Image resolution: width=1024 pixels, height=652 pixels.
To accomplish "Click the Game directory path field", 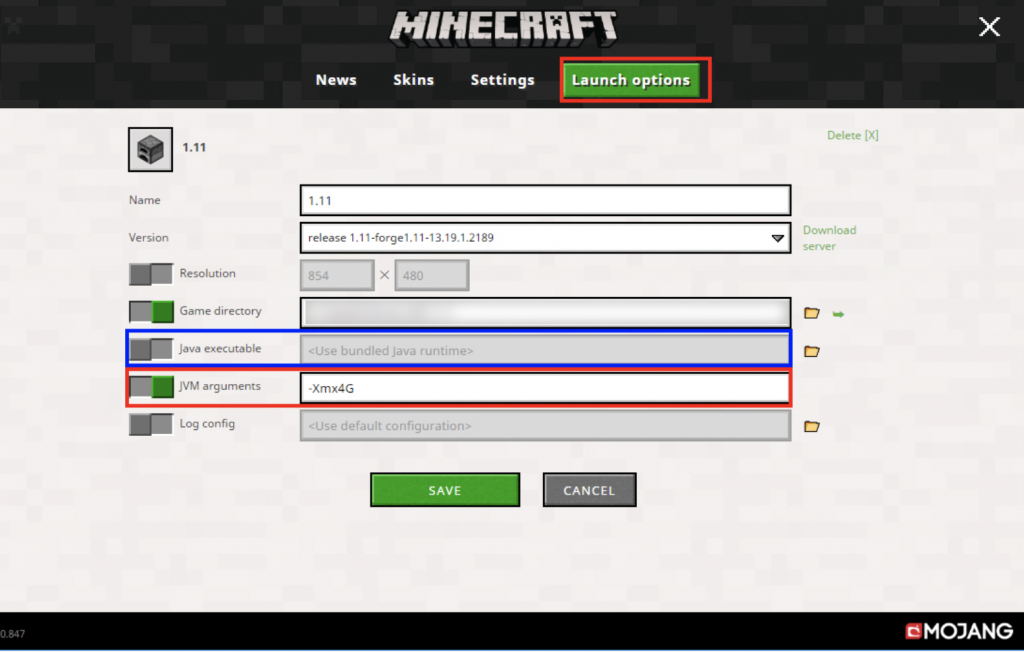I will coord(545,313).
